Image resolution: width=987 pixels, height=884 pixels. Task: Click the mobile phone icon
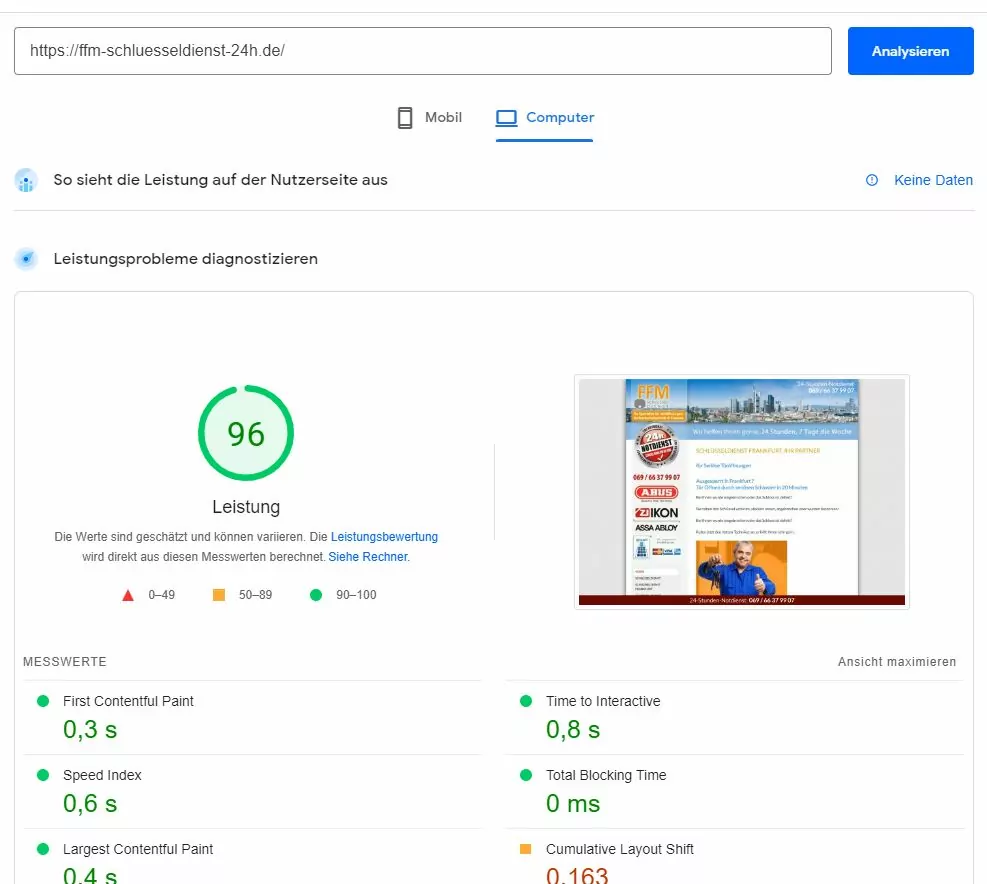coord(405,118)
